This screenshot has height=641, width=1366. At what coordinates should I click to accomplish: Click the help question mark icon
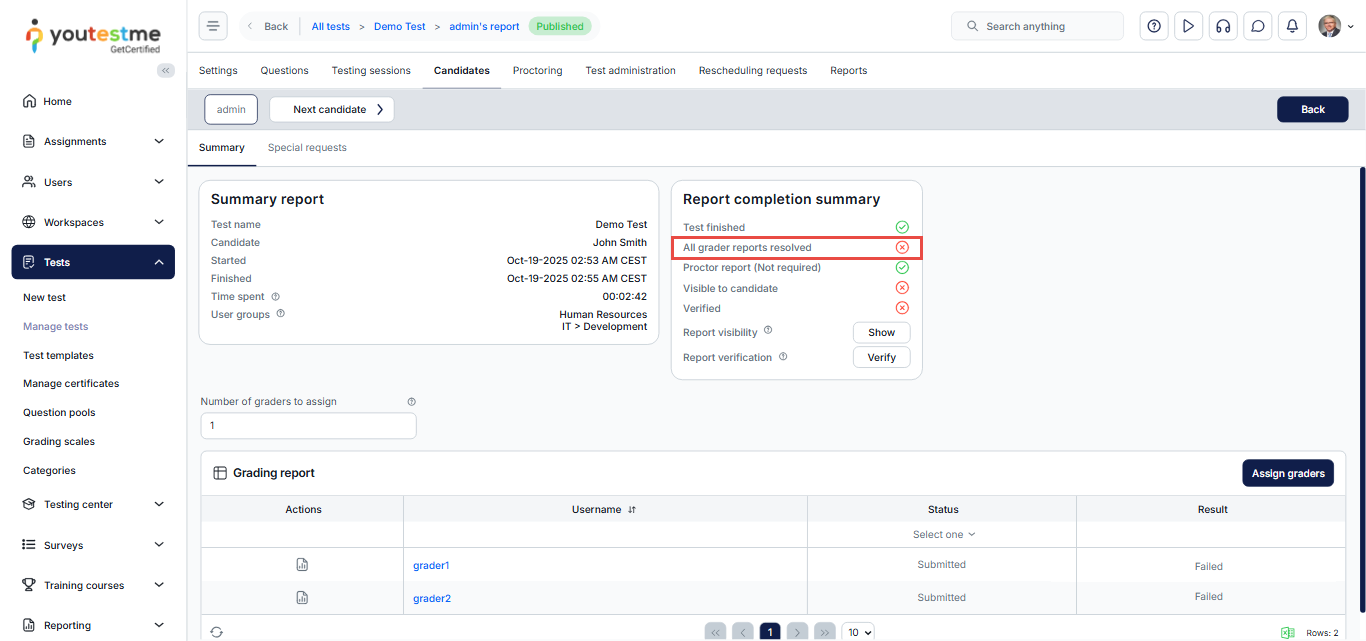click(1154, 26)
